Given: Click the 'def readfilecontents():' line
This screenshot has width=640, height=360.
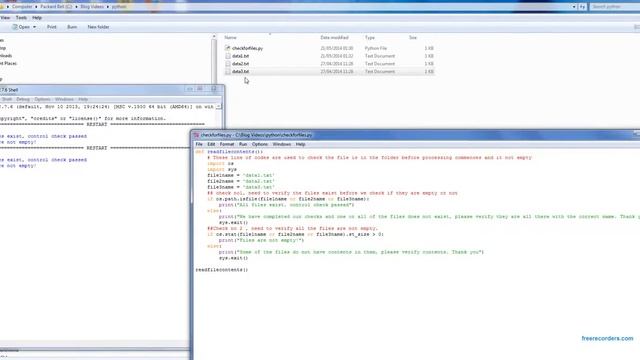Looking at the screenshot, I should [229, 151].
